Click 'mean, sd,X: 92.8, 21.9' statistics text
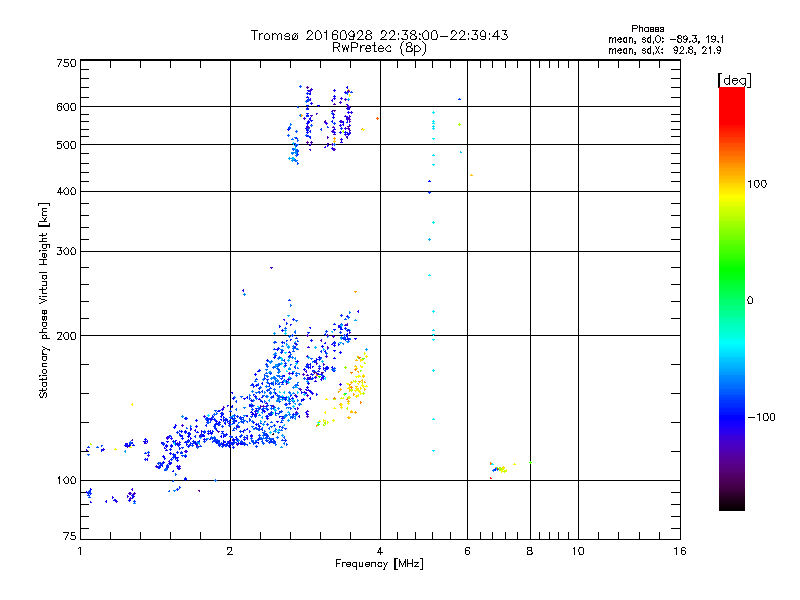The width and height of the screenshot is (800, 600). tap(664, 50)
